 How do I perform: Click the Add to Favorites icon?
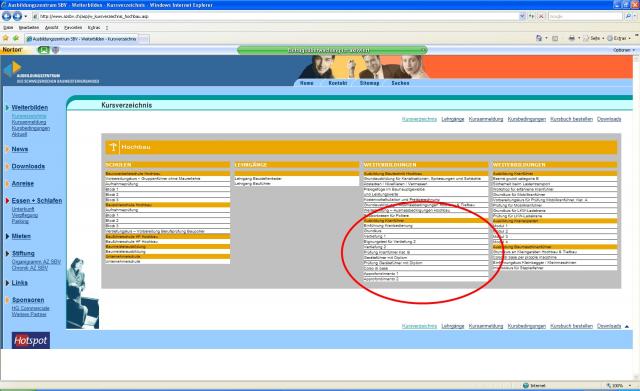[x=16, y=38]
